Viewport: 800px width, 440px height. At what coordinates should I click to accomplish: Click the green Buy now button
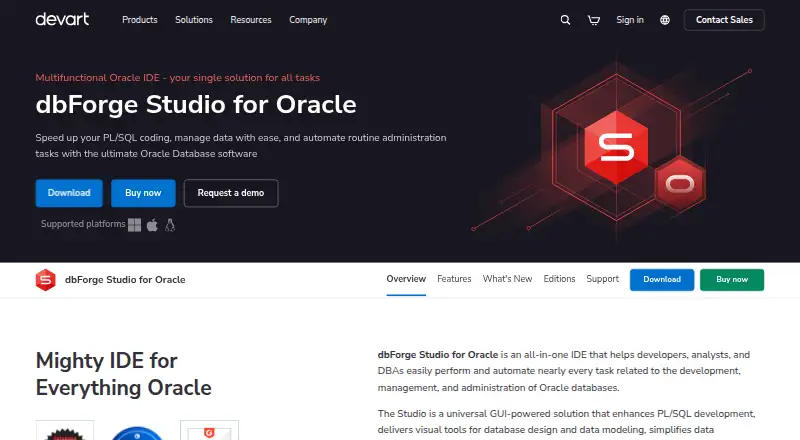click(732, 280)
